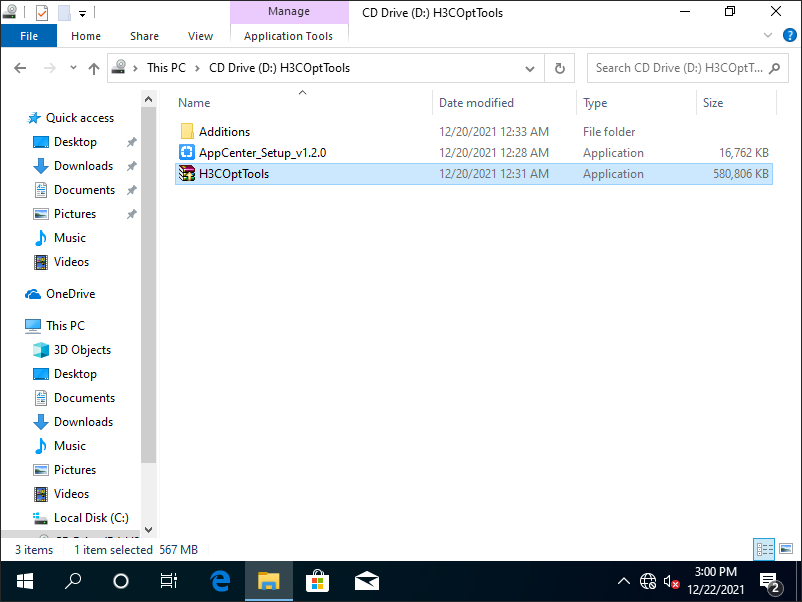The width and height of the screenshot is (802, 602).
Task: Open address bar previous locations dropdown
Action: point(530,68)
